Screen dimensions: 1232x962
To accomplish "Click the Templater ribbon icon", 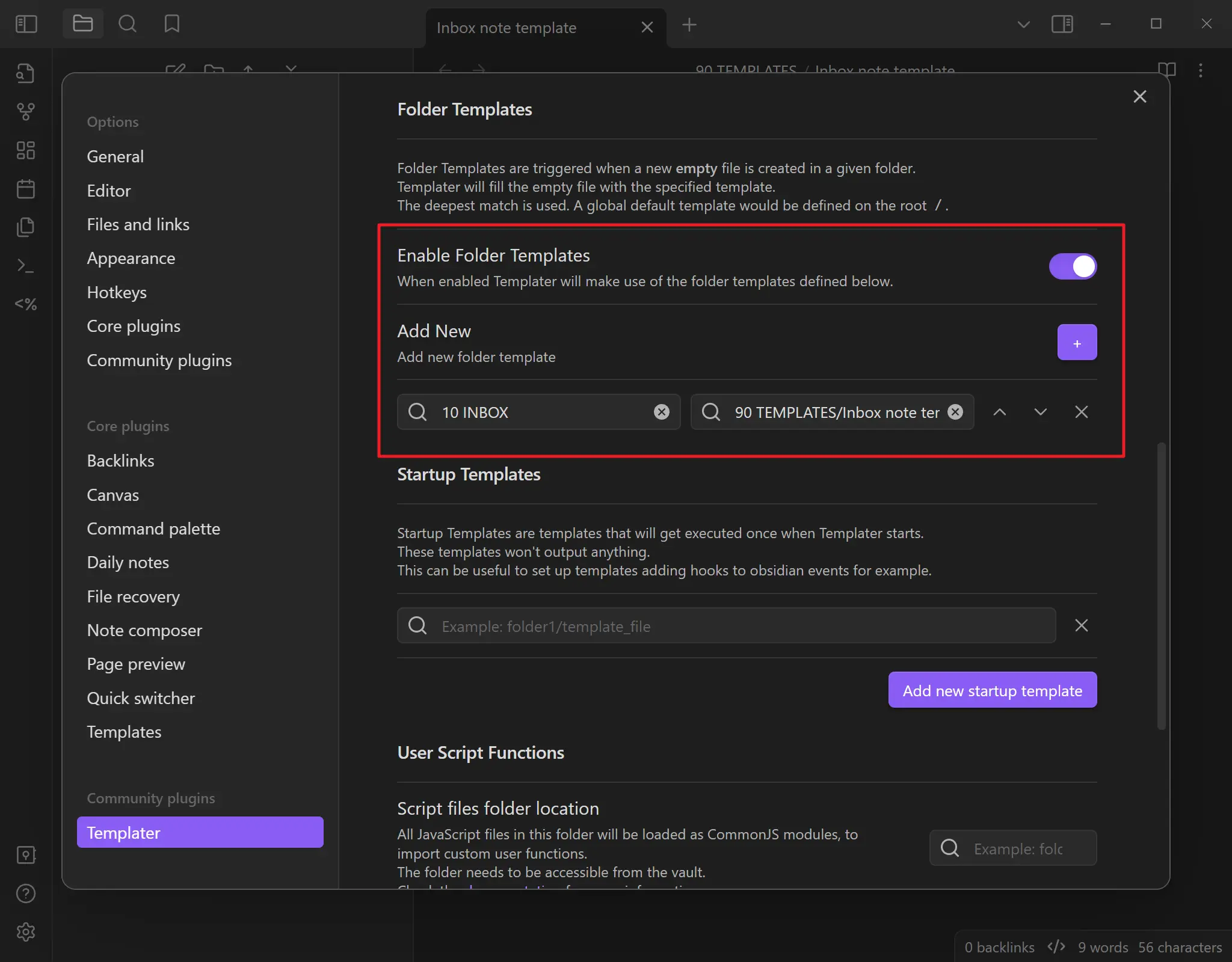I will pyautogui.click(x=26, y=304).
